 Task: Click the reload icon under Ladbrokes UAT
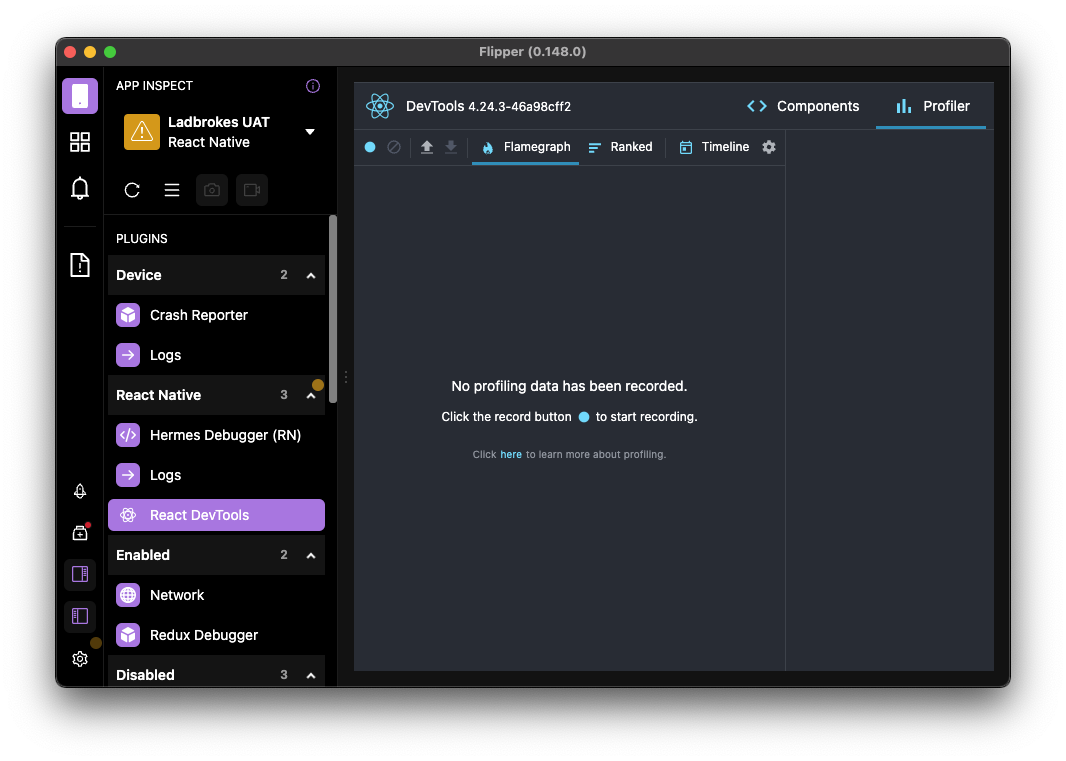pyautogui.click(x=132, y=190)
